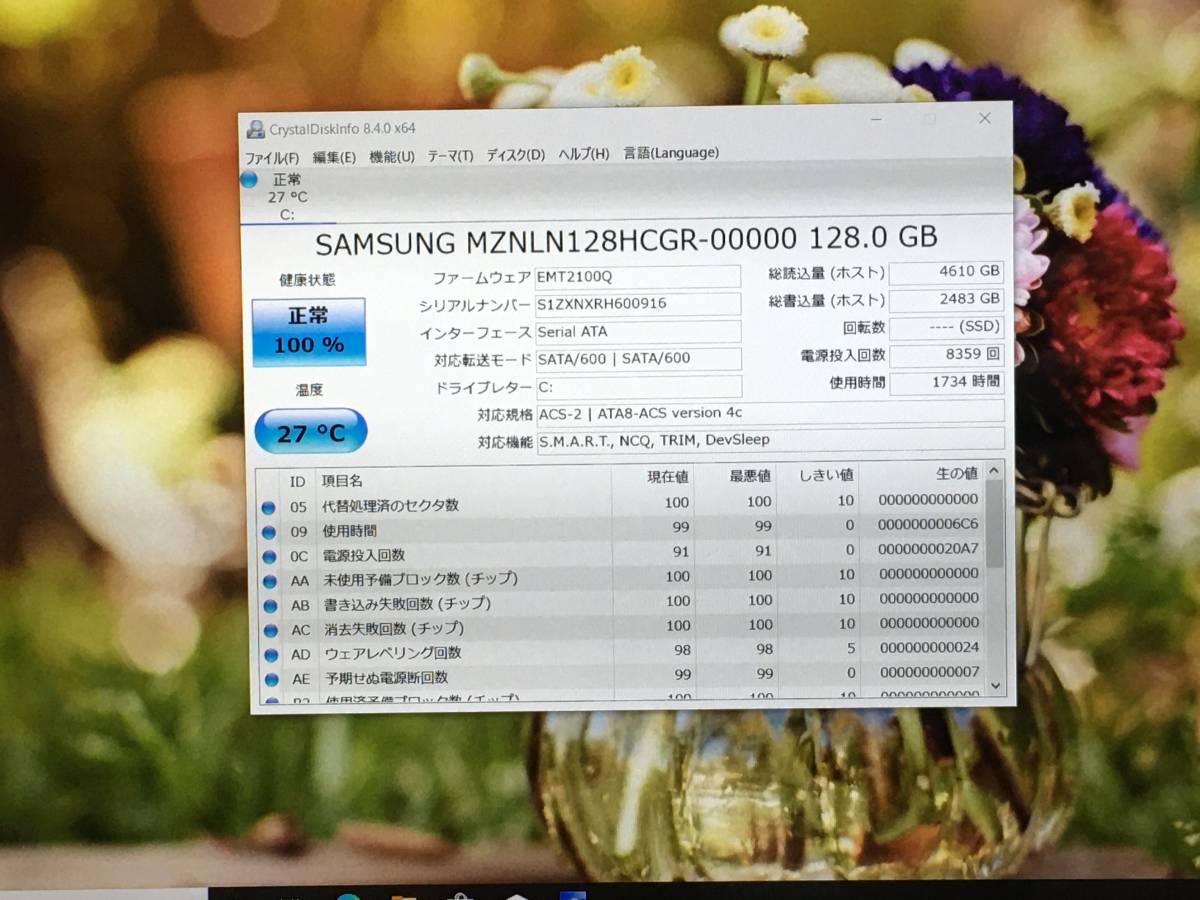Screen dimensions: 1200x900
Task: Click the status dot beside 使用時間 attribute
Action: coord(269,530)
